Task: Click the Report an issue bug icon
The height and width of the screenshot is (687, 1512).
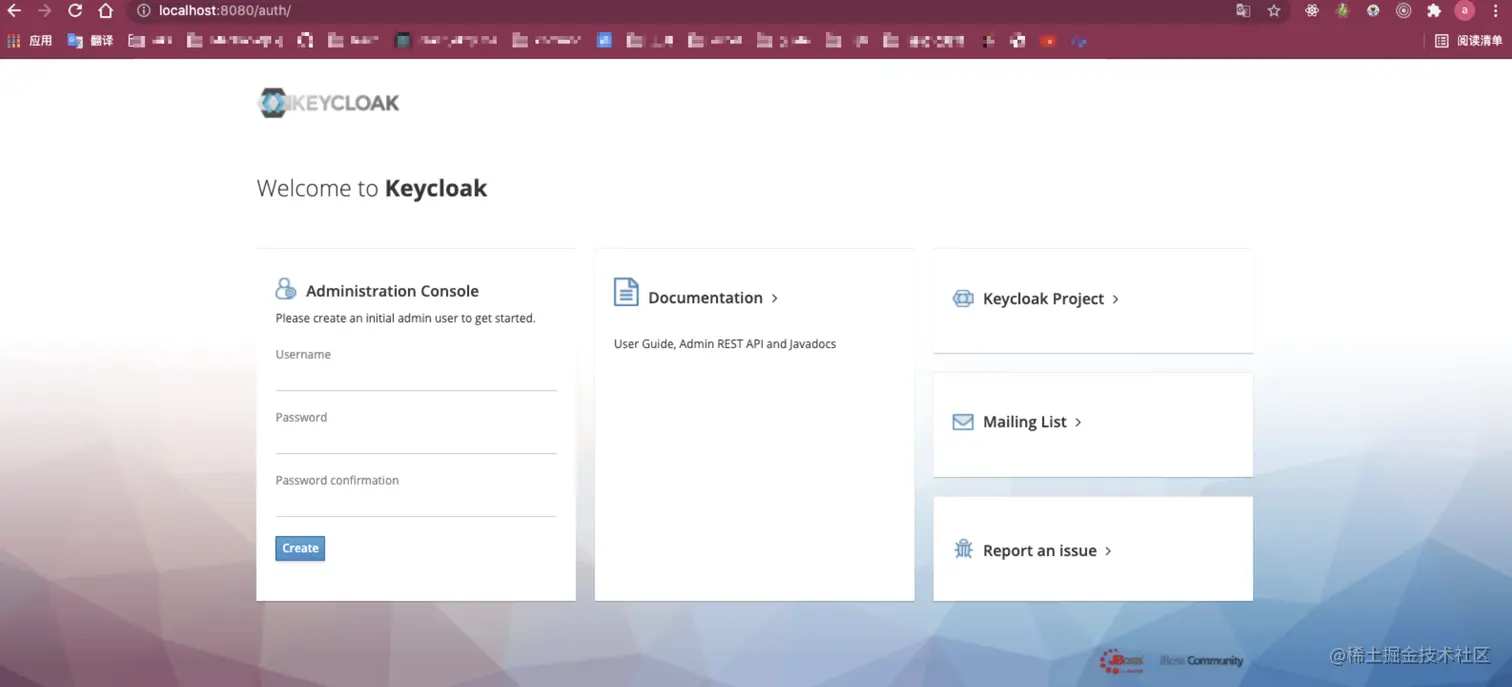Action: 963,548
